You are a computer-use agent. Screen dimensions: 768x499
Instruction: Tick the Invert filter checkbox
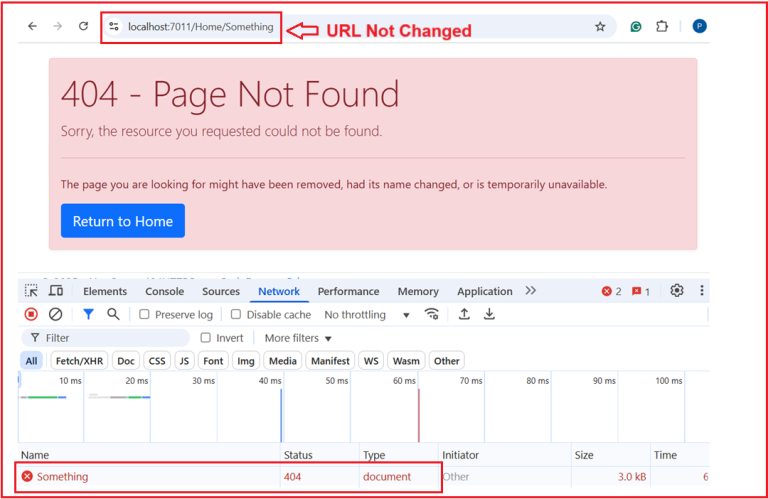pyautogui.click(x=206, y=338)
